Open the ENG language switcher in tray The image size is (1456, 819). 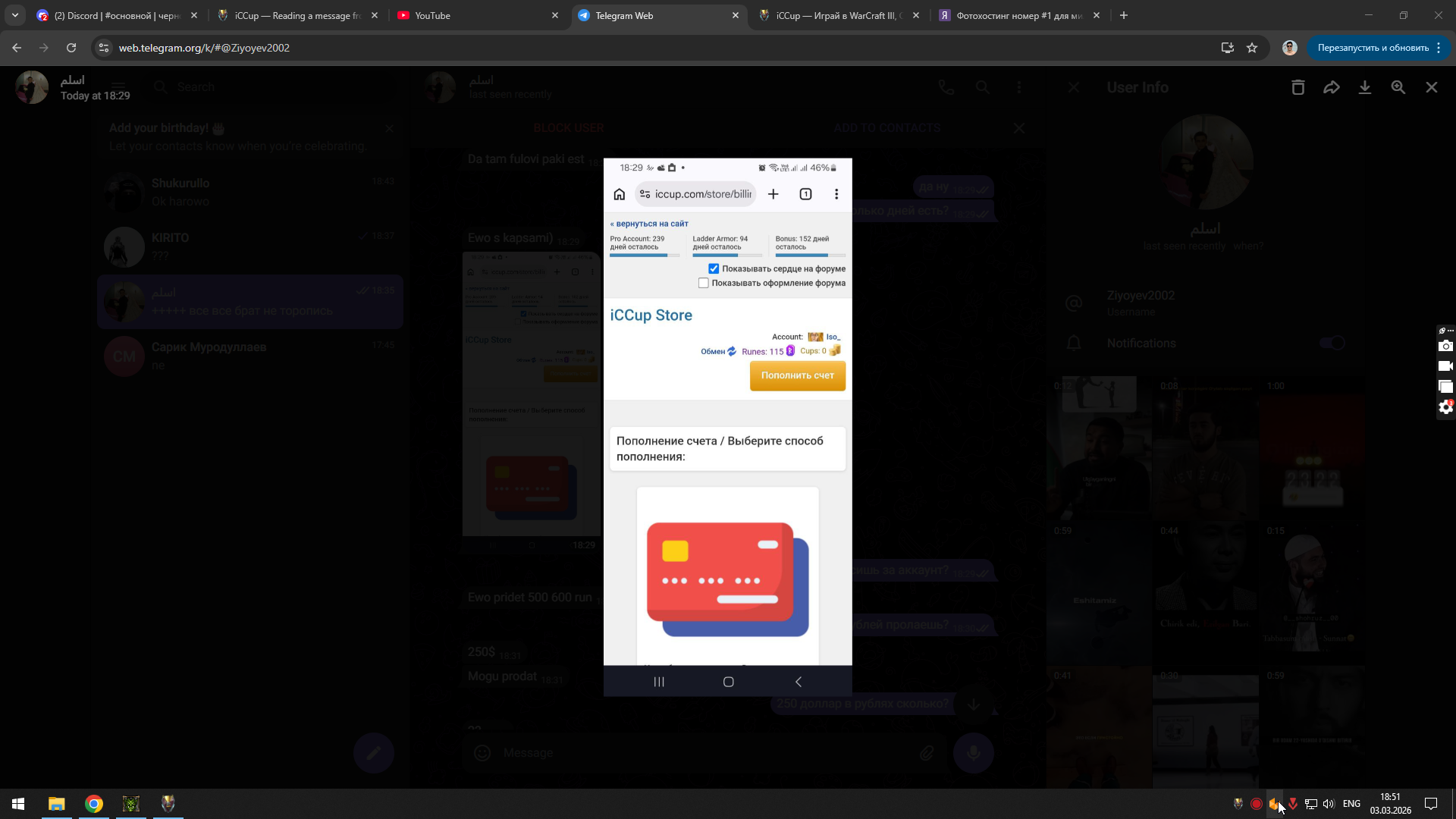[1351, 804]
